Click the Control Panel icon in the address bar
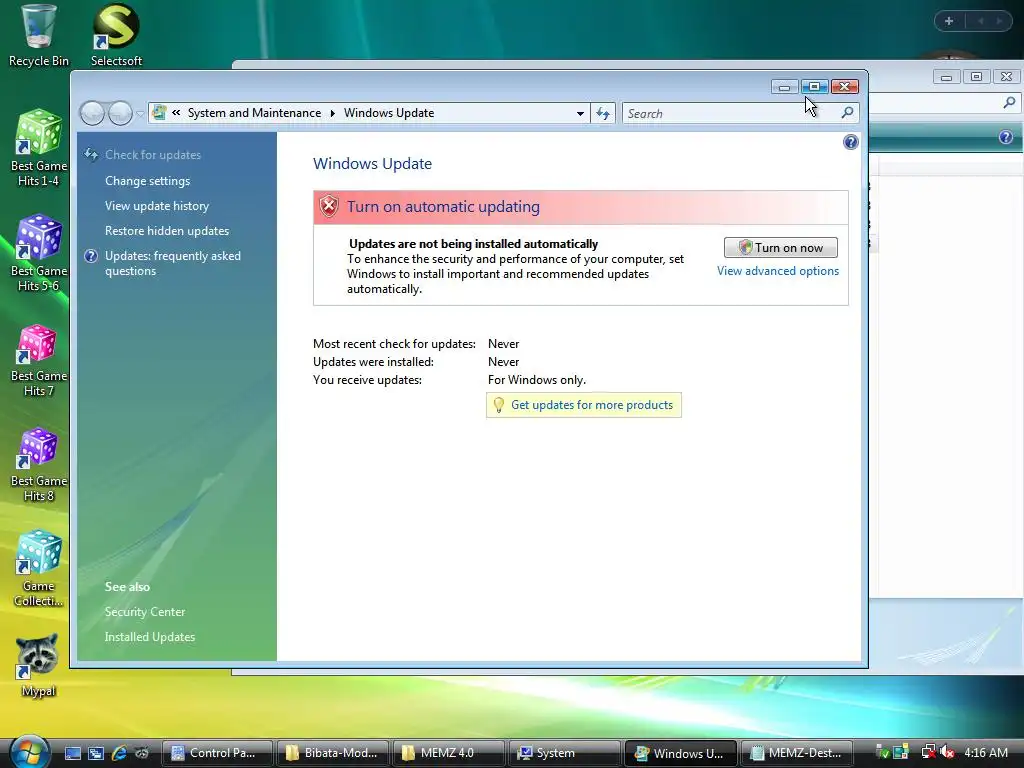 159,112
